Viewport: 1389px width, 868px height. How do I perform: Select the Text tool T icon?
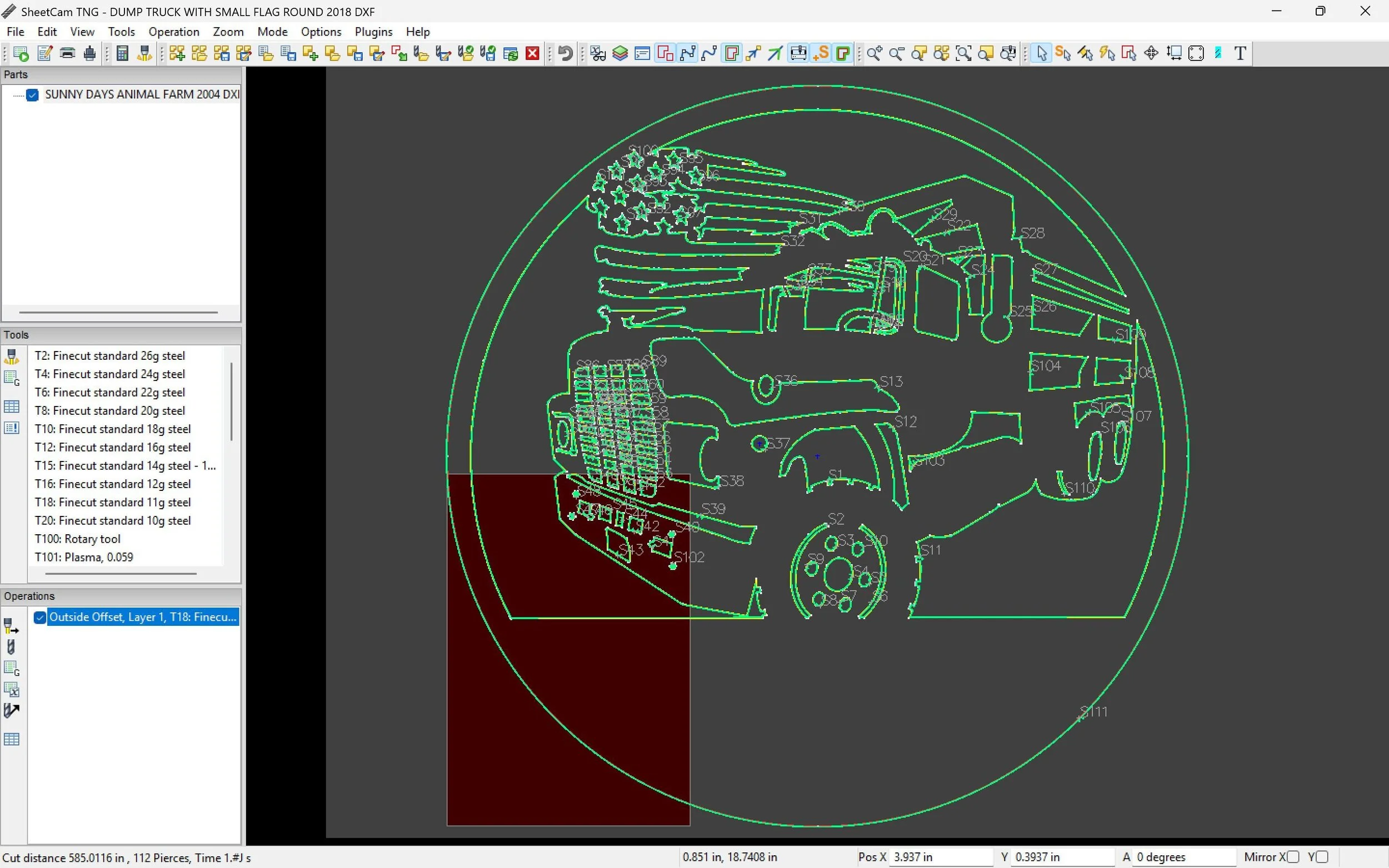pyautogui.click(x=1240, y=53)
